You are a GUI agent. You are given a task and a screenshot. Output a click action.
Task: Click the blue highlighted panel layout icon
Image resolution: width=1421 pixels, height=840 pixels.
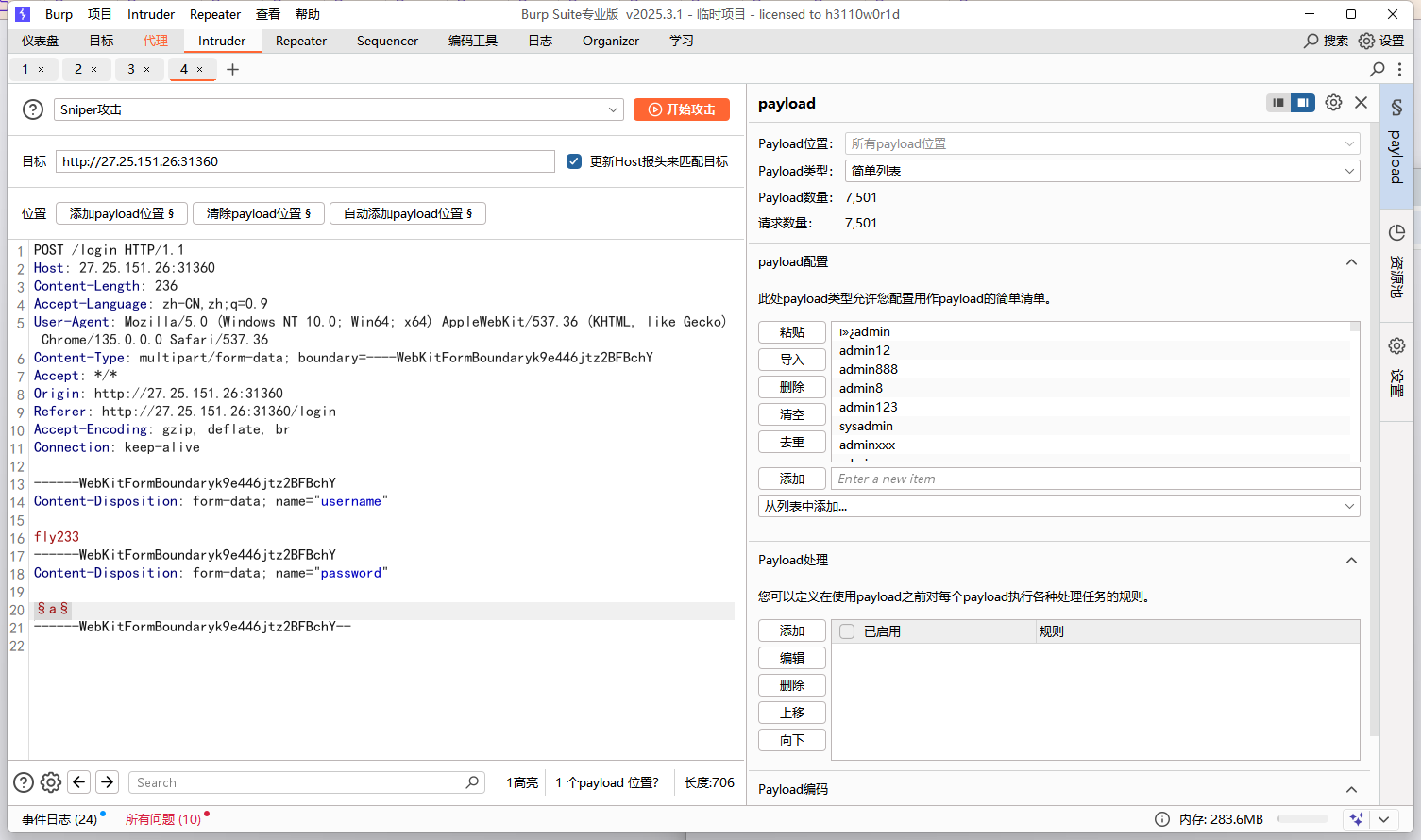click(x=1303, y=103)
